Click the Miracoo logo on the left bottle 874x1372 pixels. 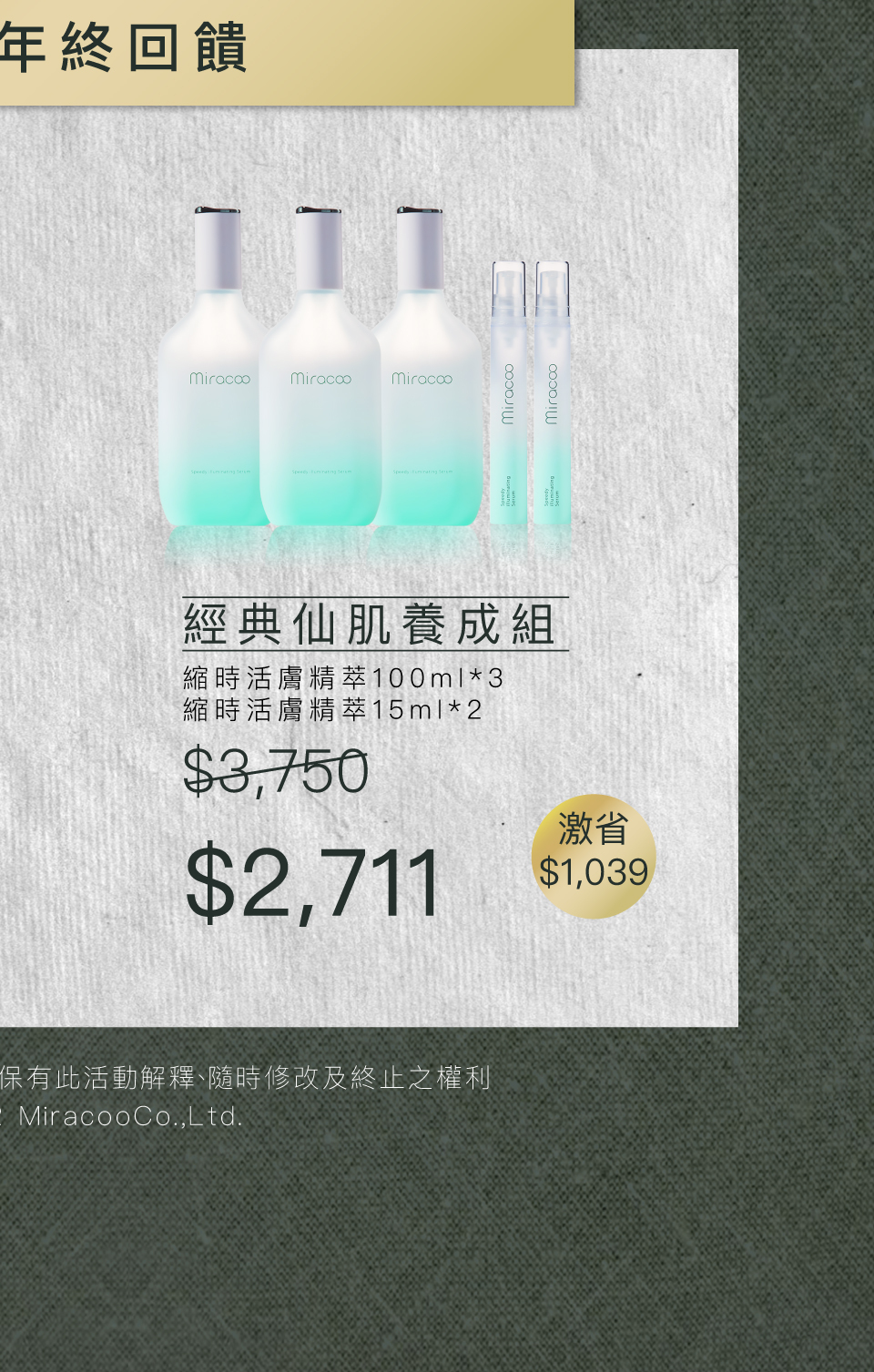pyautogui.click(x=219, y=378)
